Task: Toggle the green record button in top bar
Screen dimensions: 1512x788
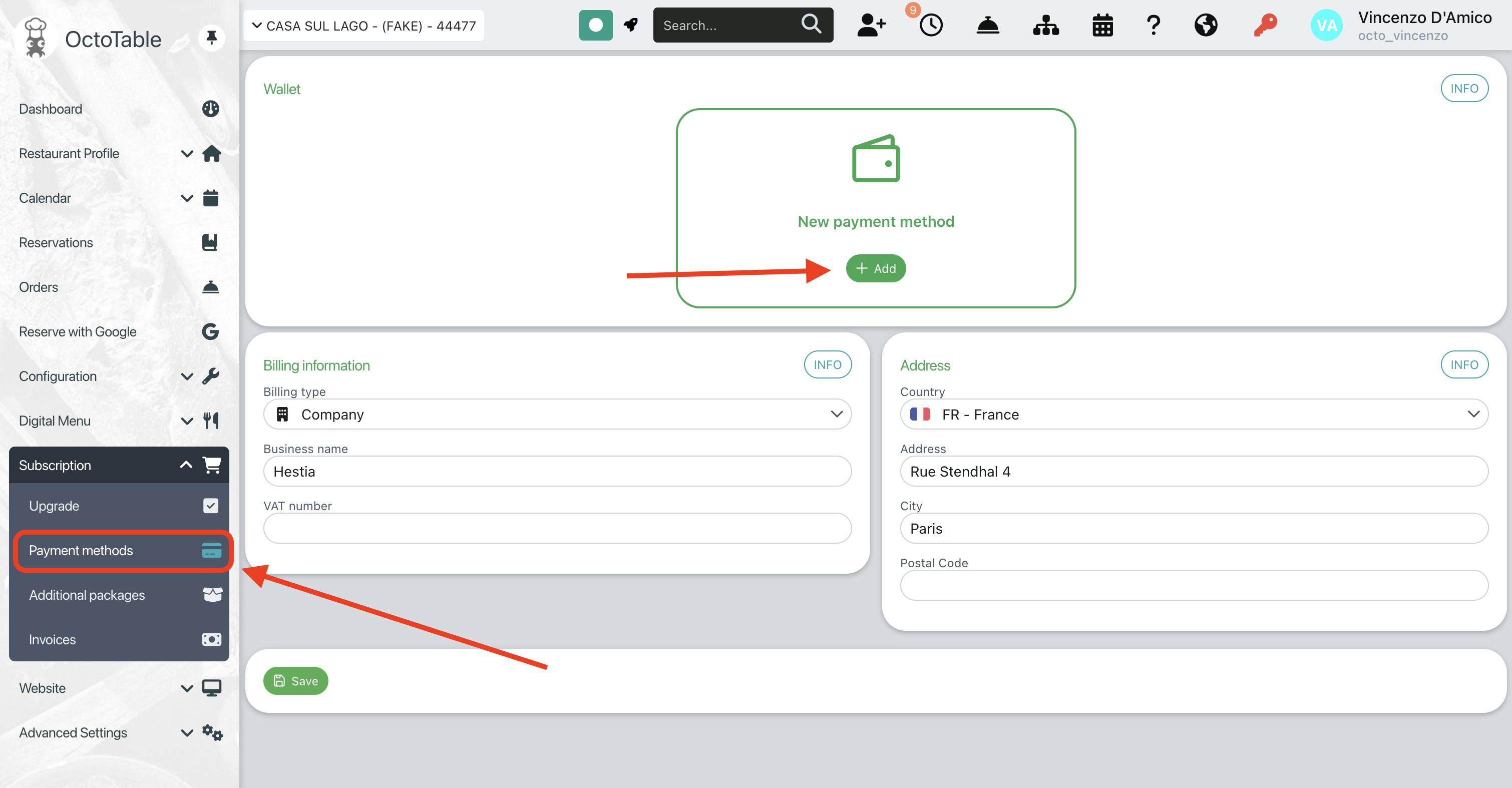Action: [x=595, y=25]
